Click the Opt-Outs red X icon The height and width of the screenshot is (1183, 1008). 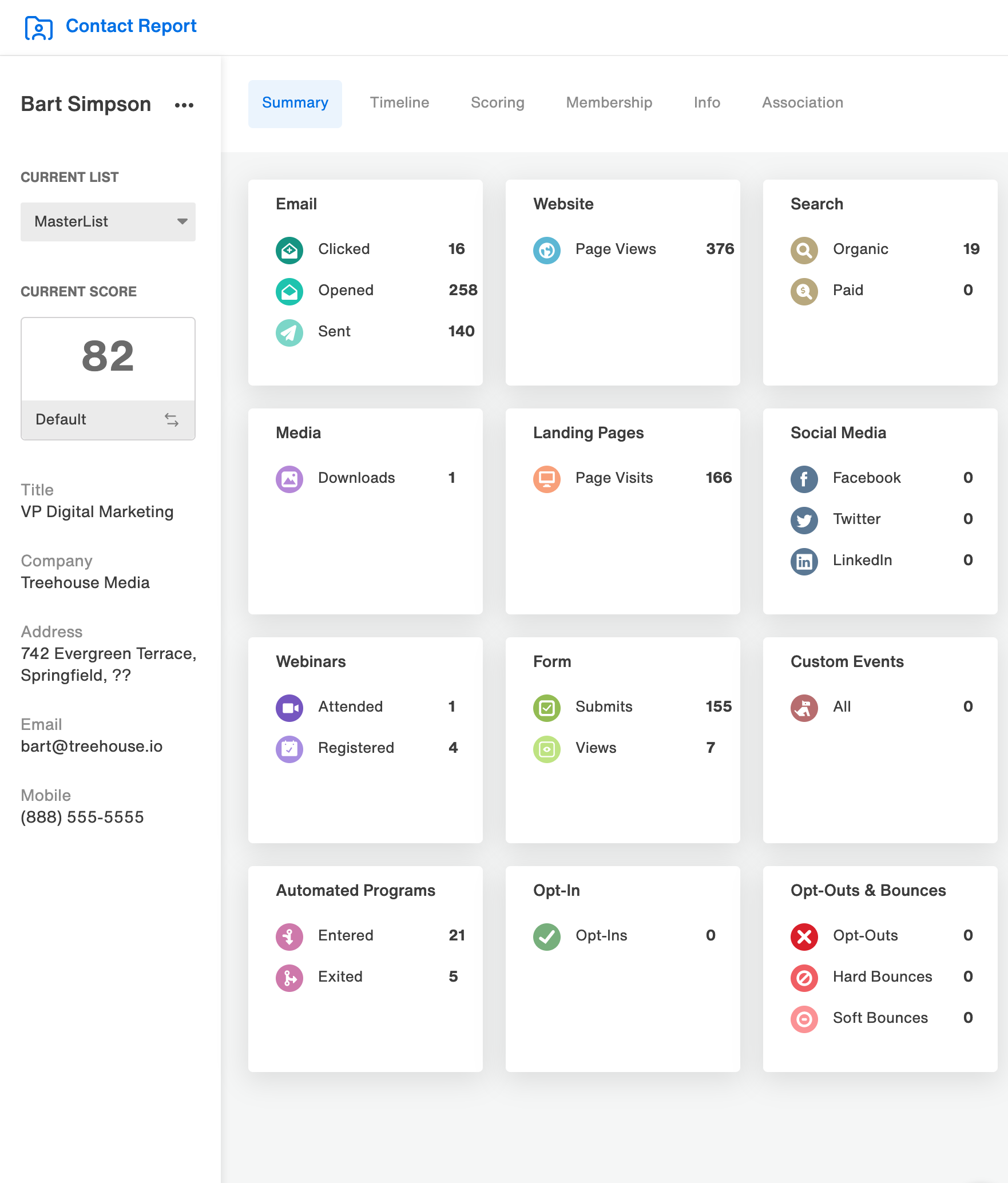(x=804, y=936)
